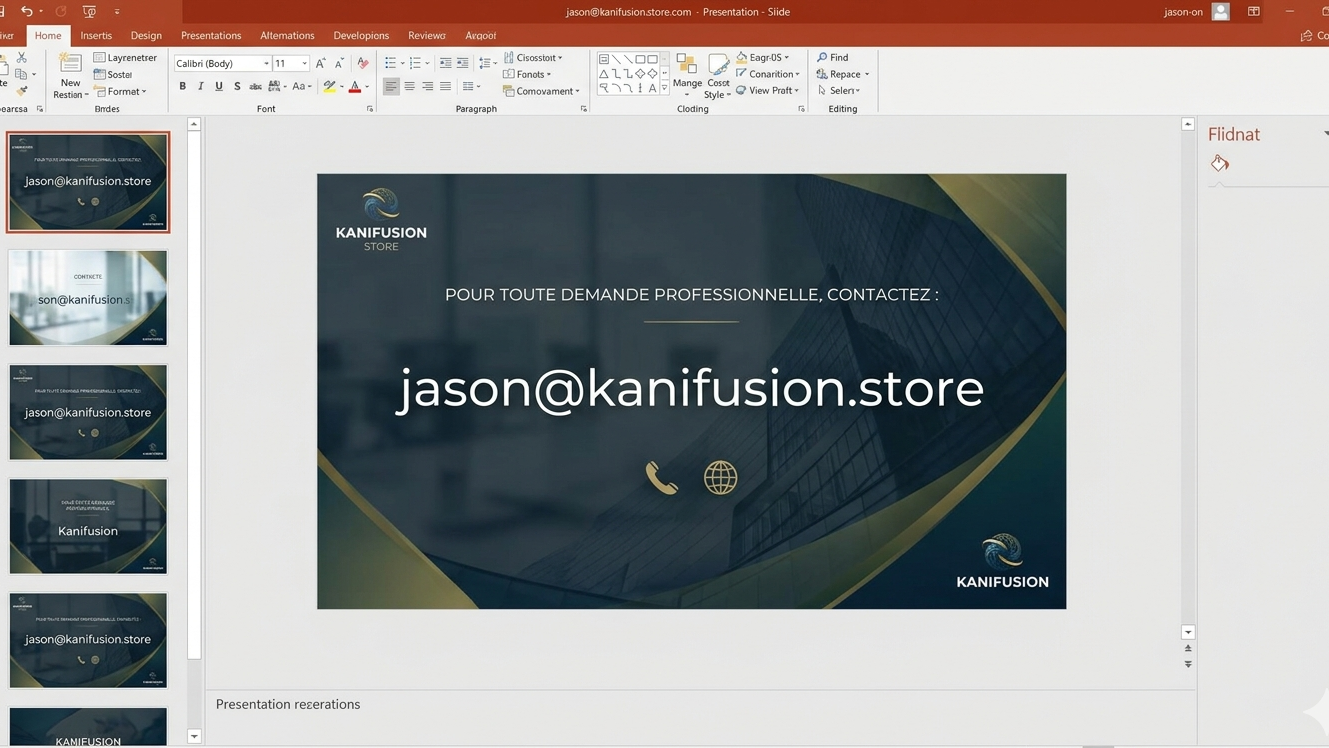Select the phone icon on the slide

pos(661,478)
